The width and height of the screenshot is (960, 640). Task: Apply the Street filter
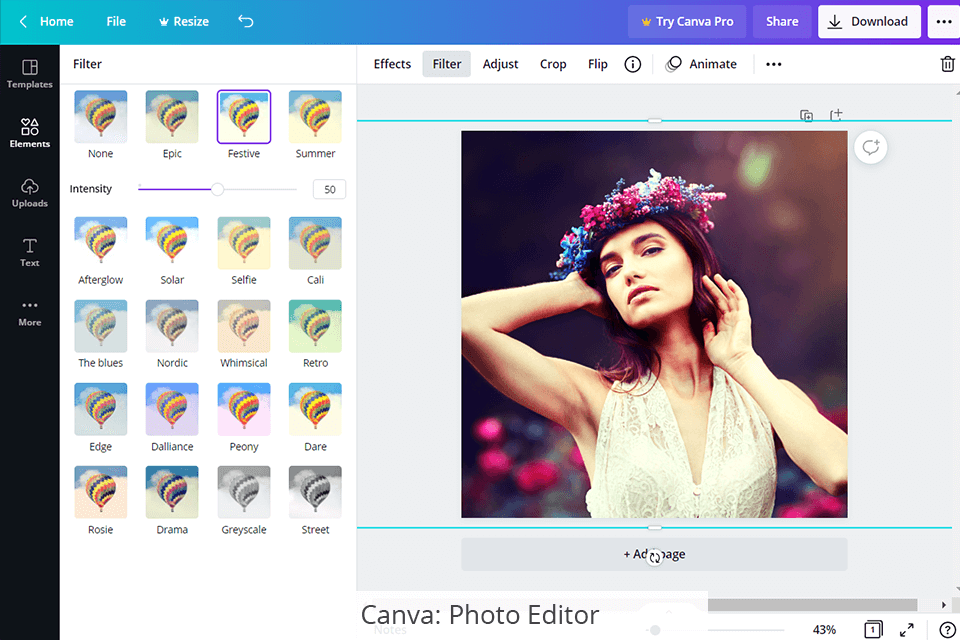pyautogui.click(x=315, y=493)
